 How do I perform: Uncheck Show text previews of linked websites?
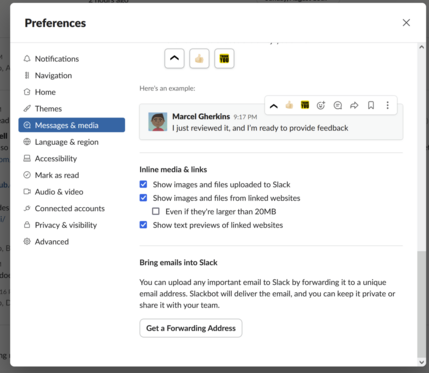(x=143, y=225)
